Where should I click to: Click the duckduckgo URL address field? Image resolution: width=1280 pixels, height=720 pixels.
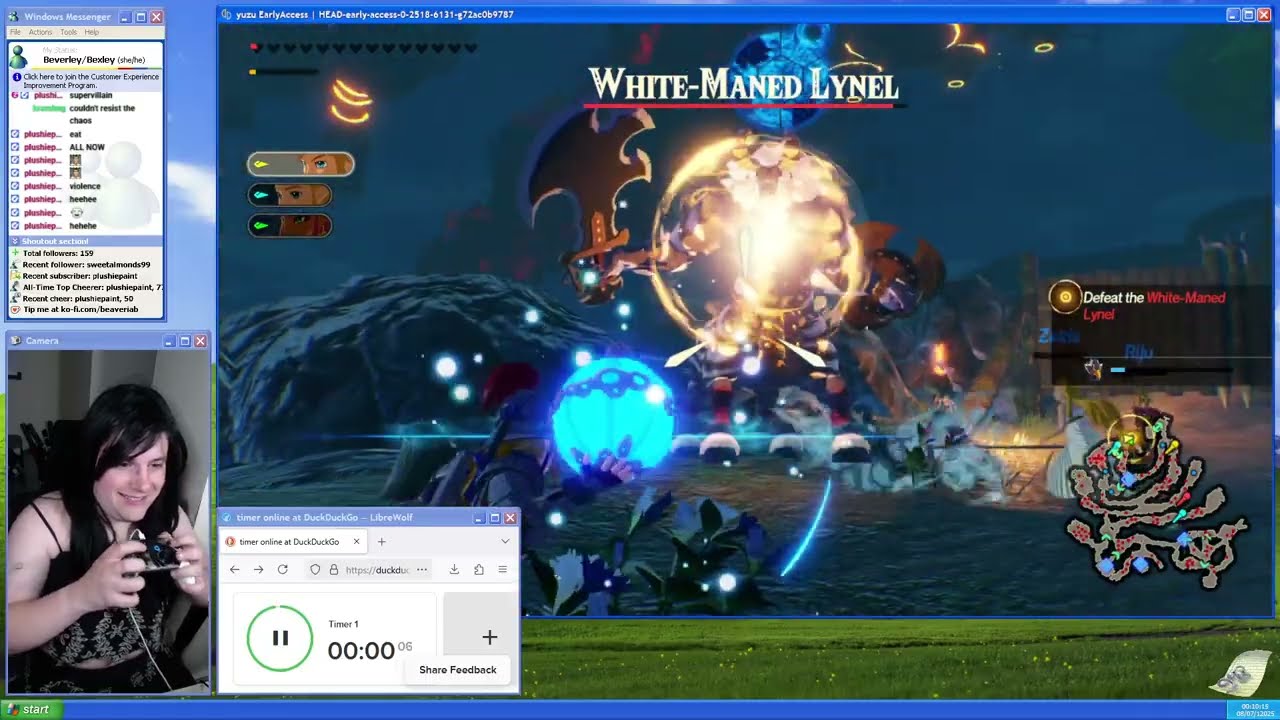tap(377, 569)
